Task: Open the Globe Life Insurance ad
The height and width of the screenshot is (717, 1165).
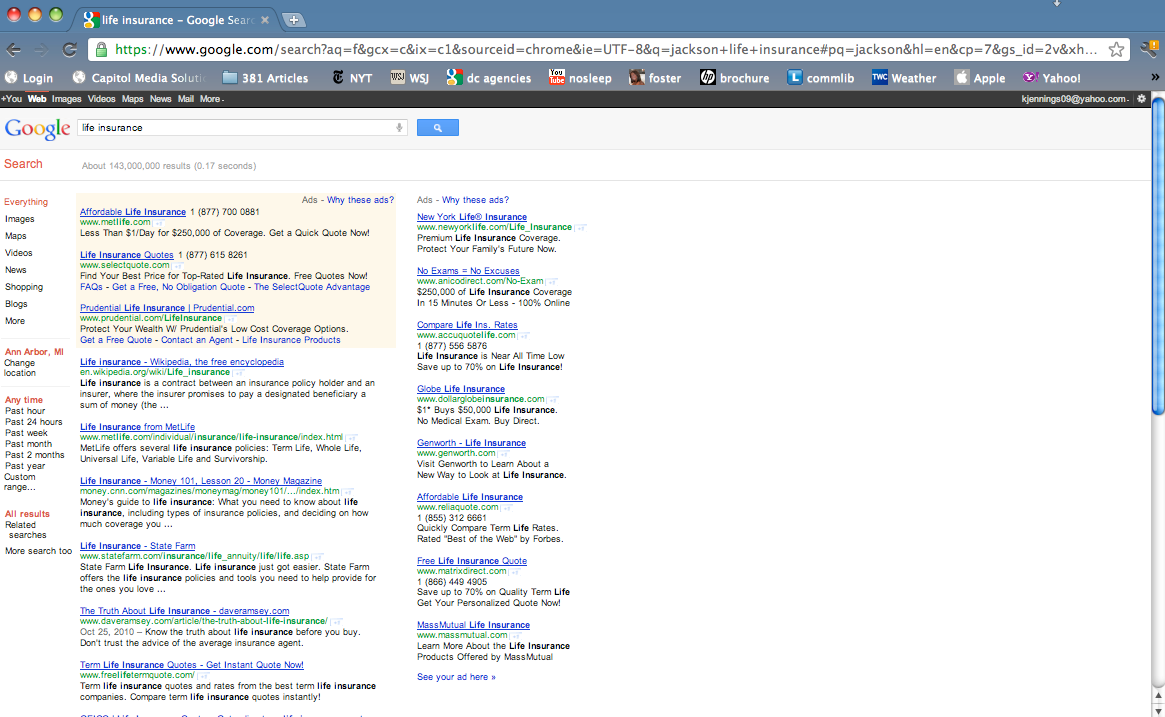Action: click(x=461, y=389)
